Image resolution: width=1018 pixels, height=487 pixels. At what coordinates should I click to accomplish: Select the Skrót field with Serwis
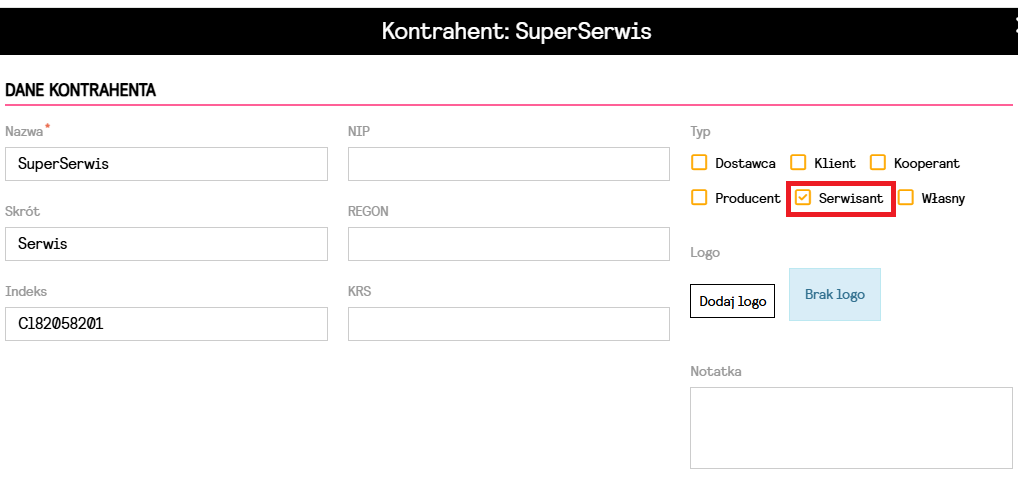(x=166, y=244)
